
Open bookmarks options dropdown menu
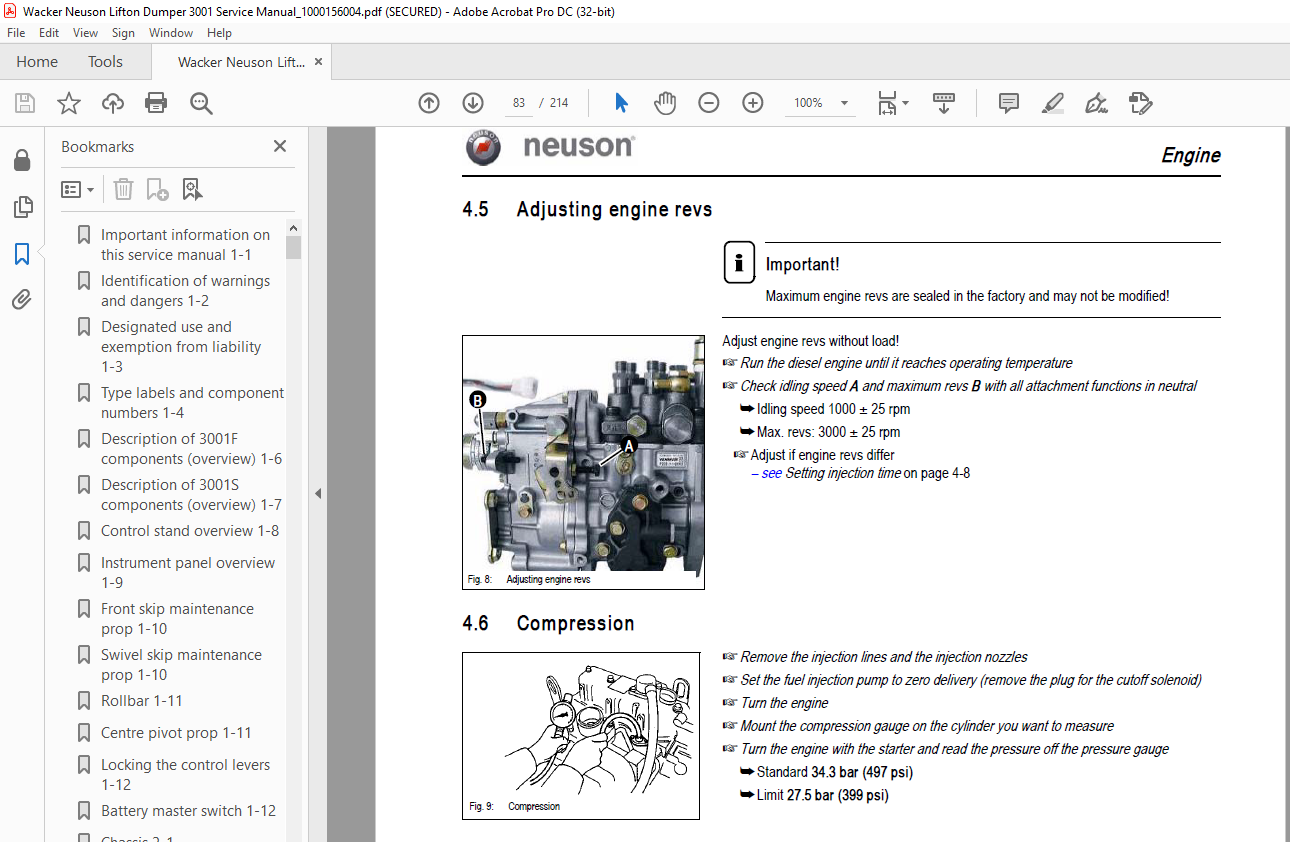coord(77,189)
